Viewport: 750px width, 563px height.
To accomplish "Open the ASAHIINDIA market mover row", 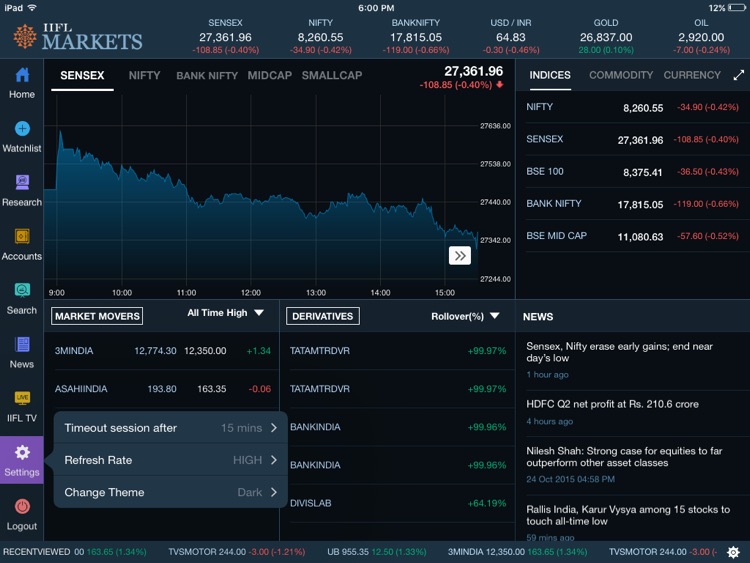I will (x=163, y=389).
